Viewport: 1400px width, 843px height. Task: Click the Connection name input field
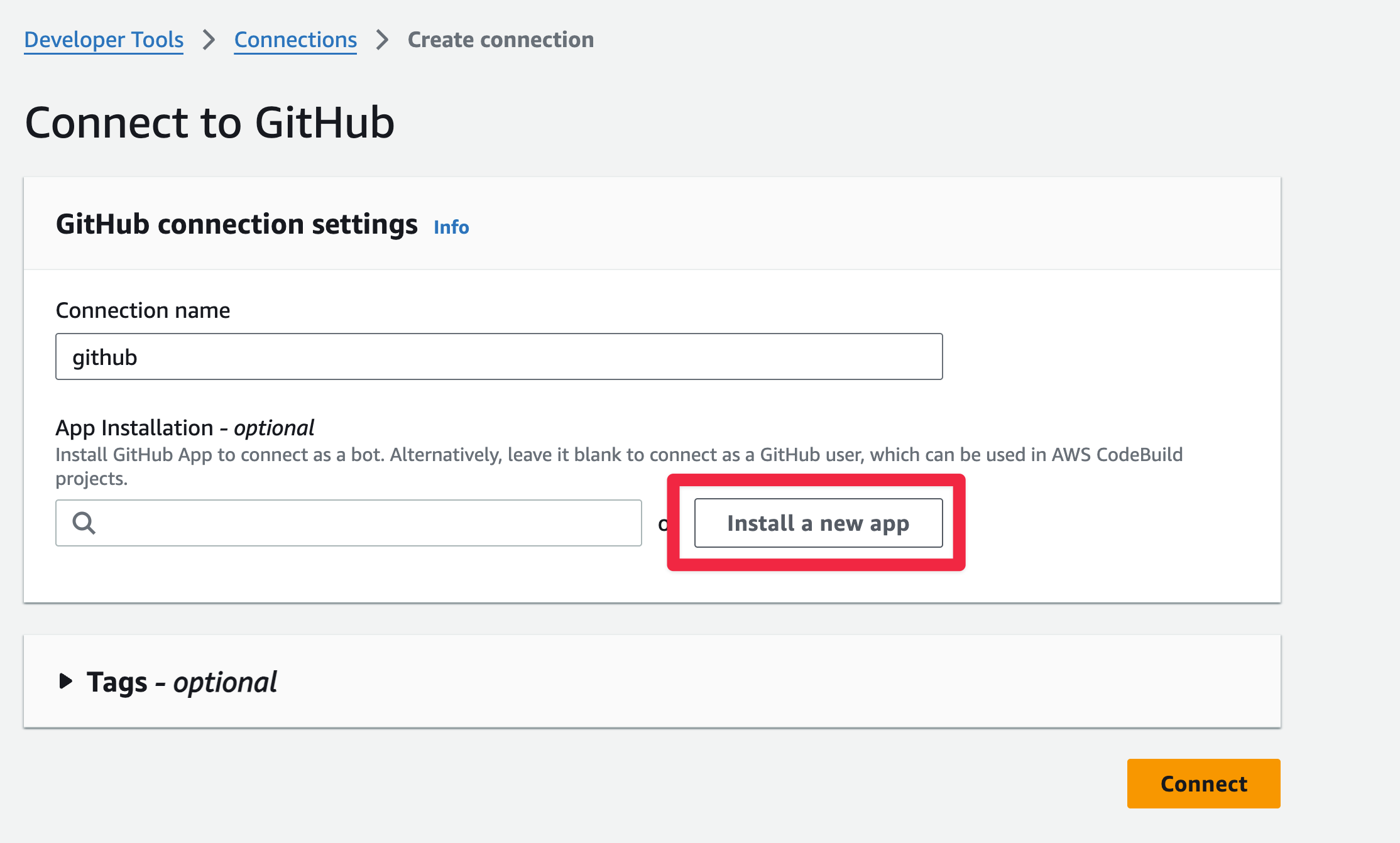499,357
